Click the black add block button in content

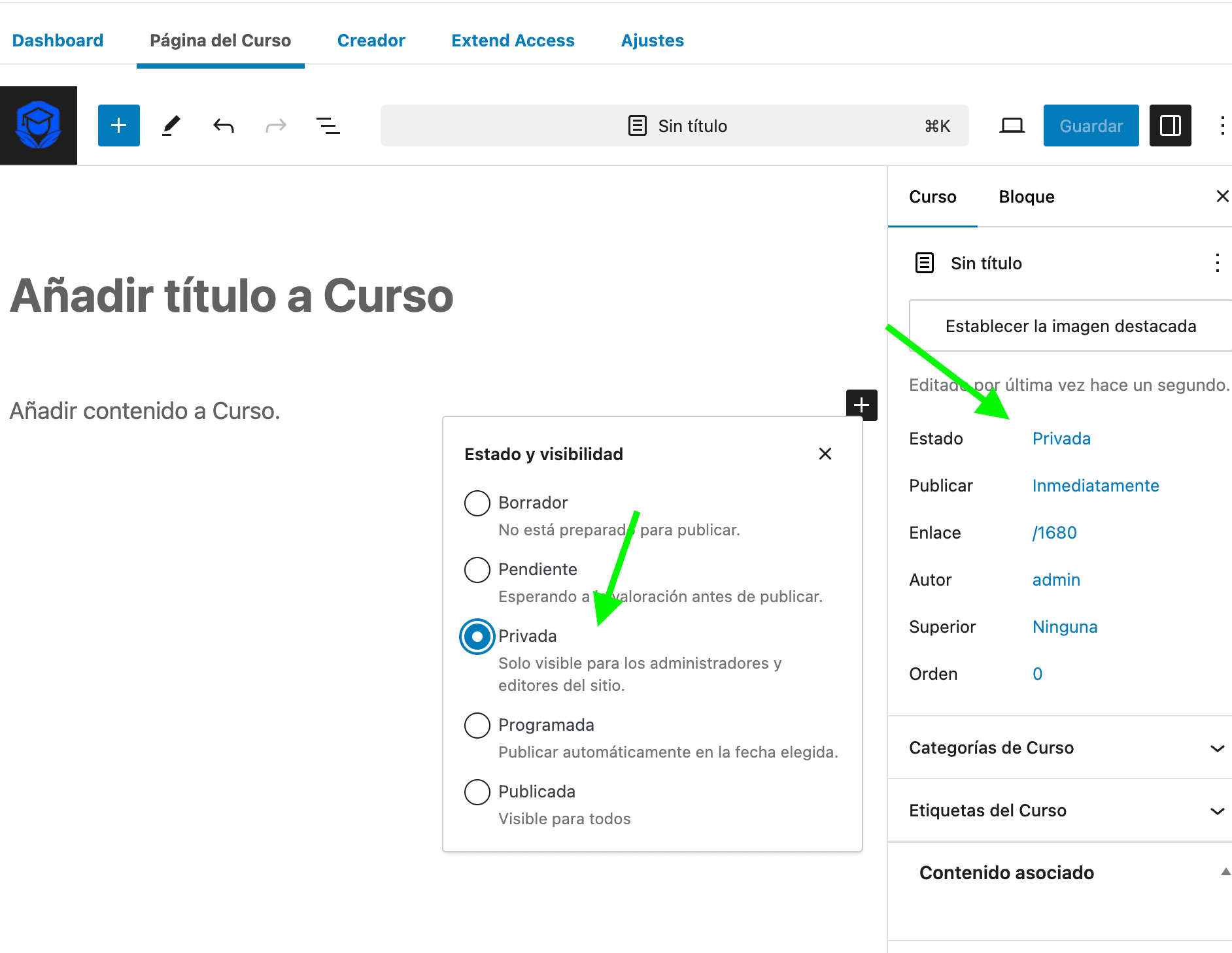pyautogui.click(x=861, y=405)
